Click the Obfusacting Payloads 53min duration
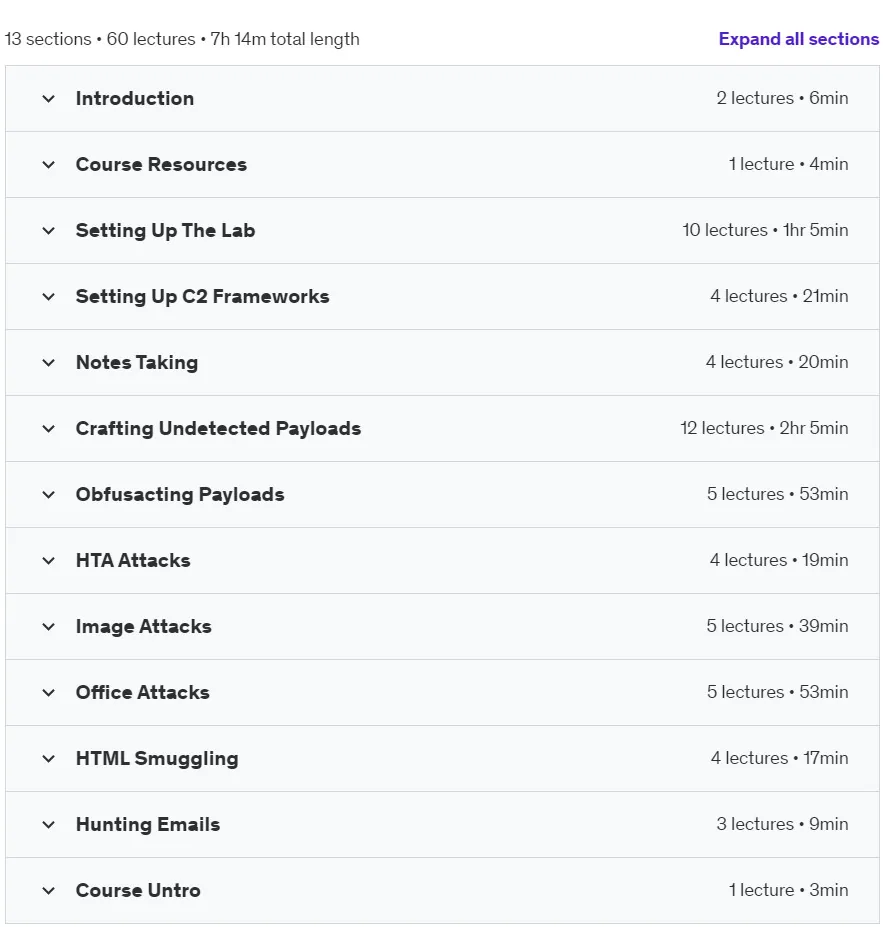 823,494
